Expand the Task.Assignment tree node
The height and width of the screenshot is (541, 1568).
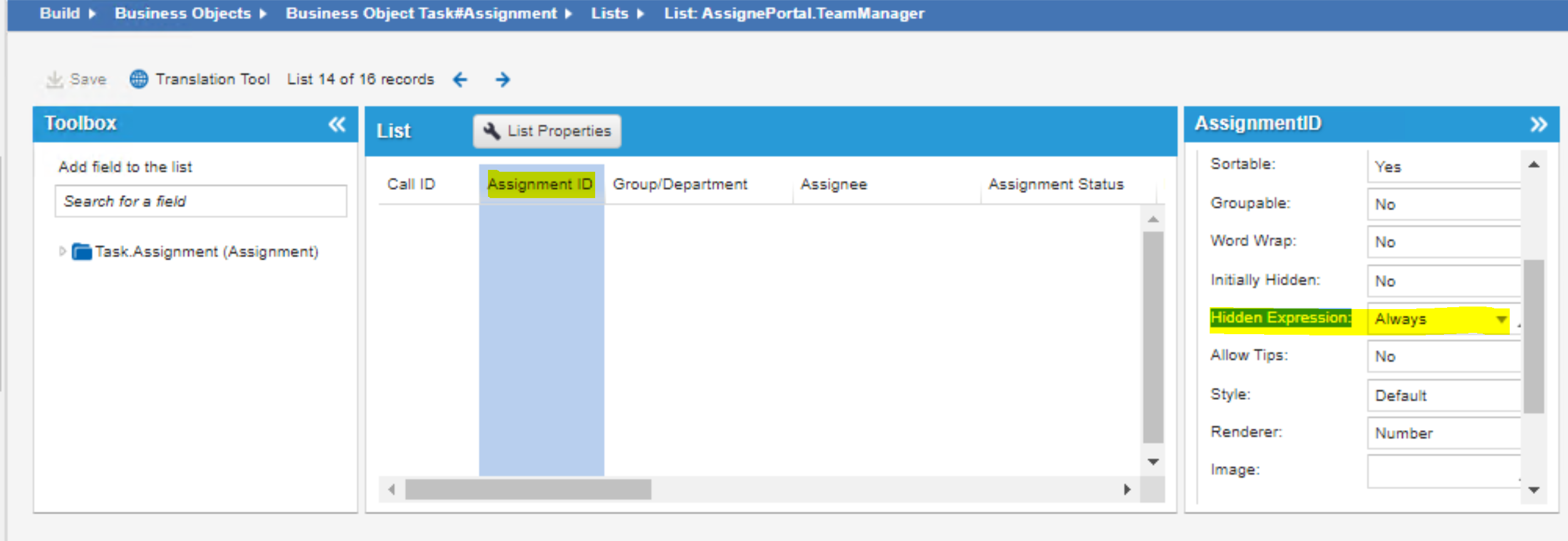62,252
